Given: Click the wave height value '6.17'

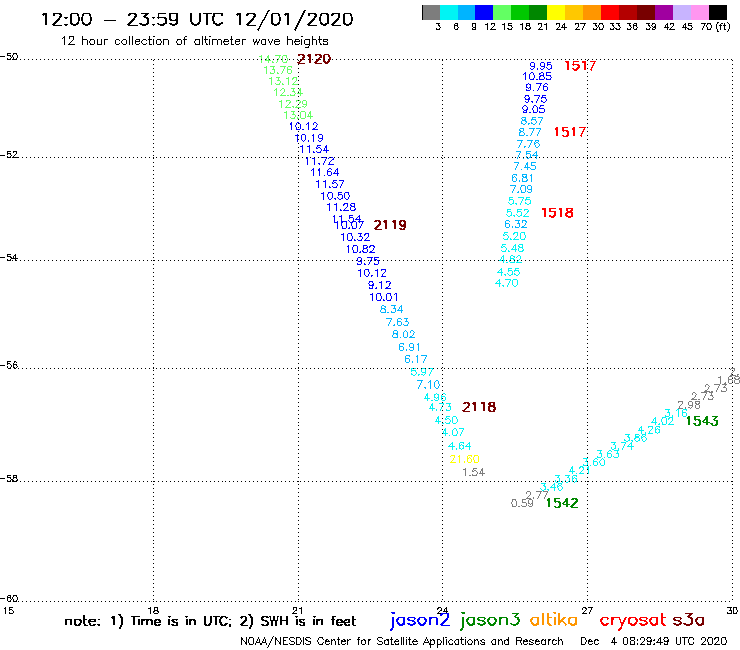Looking at the screenshot, I should [416, 360].
